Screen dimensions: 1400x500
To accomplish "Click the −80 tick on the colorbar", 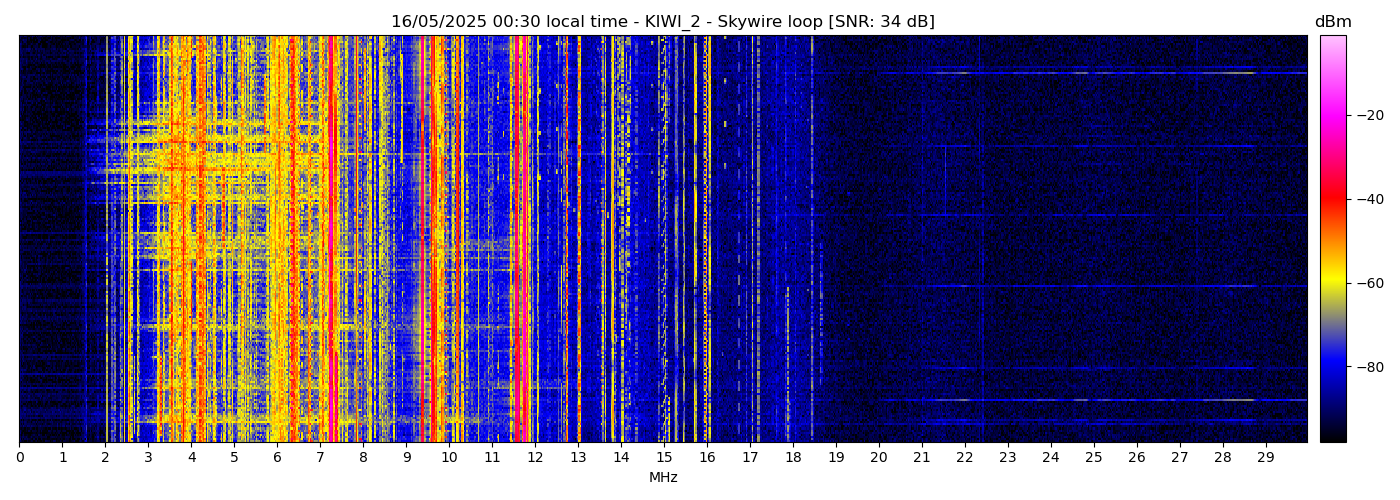I will click(1368, 367).
